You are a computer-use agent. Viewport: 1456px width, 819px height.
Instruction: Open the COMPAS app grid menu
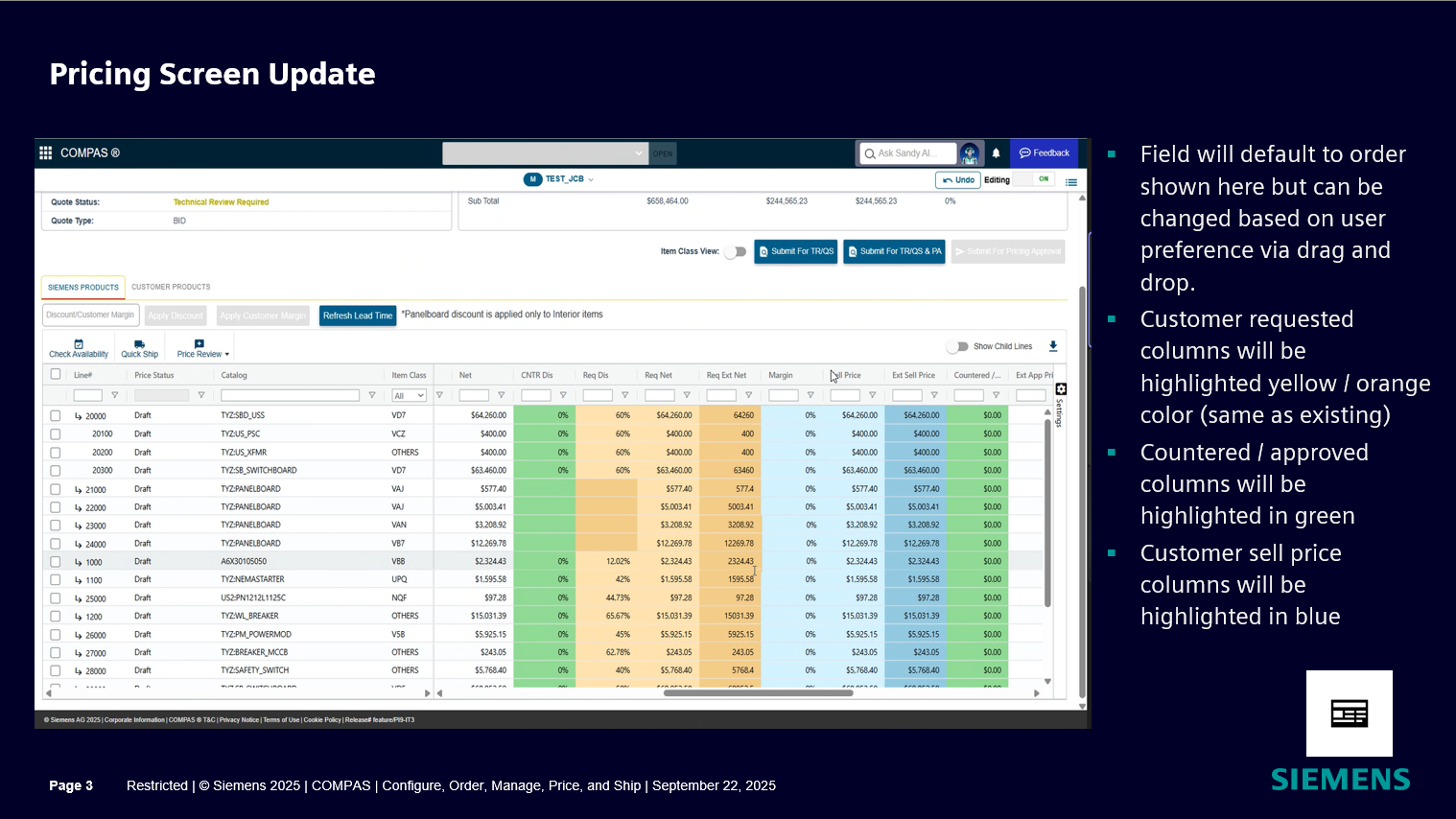pyautogui.click(x=45, y=152)
